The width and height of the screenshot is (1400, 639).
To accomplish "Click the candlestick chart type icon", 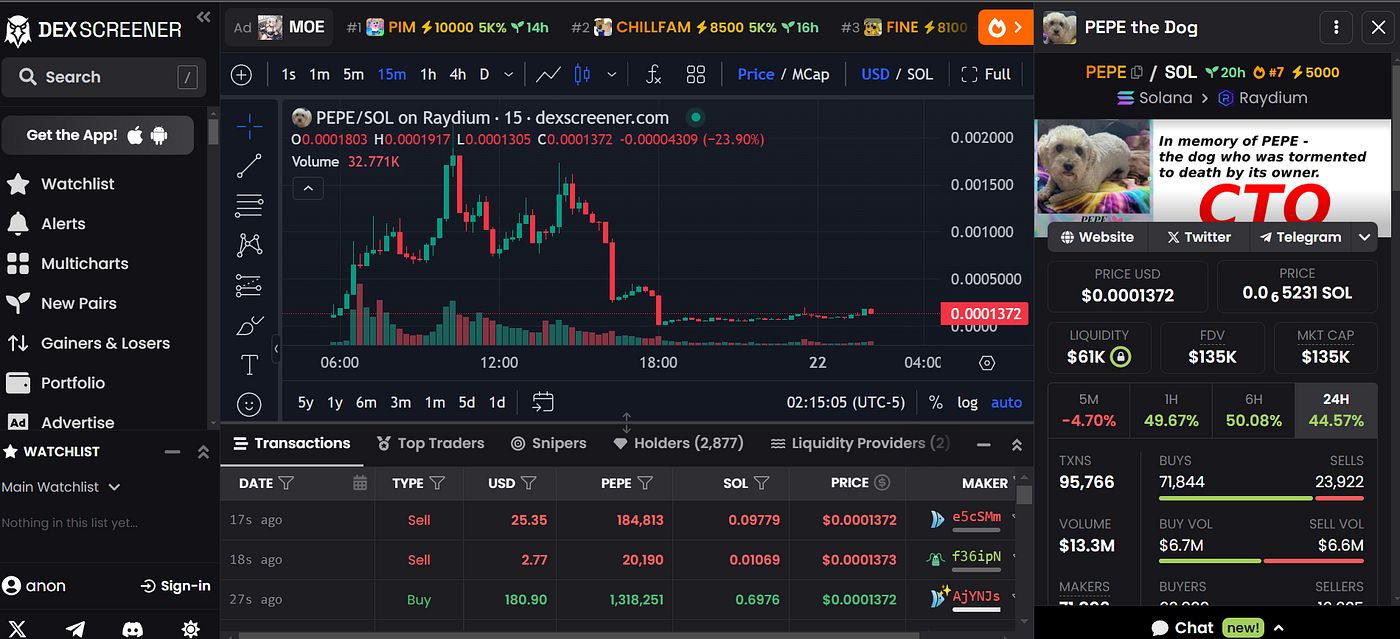I will [584, 74].
